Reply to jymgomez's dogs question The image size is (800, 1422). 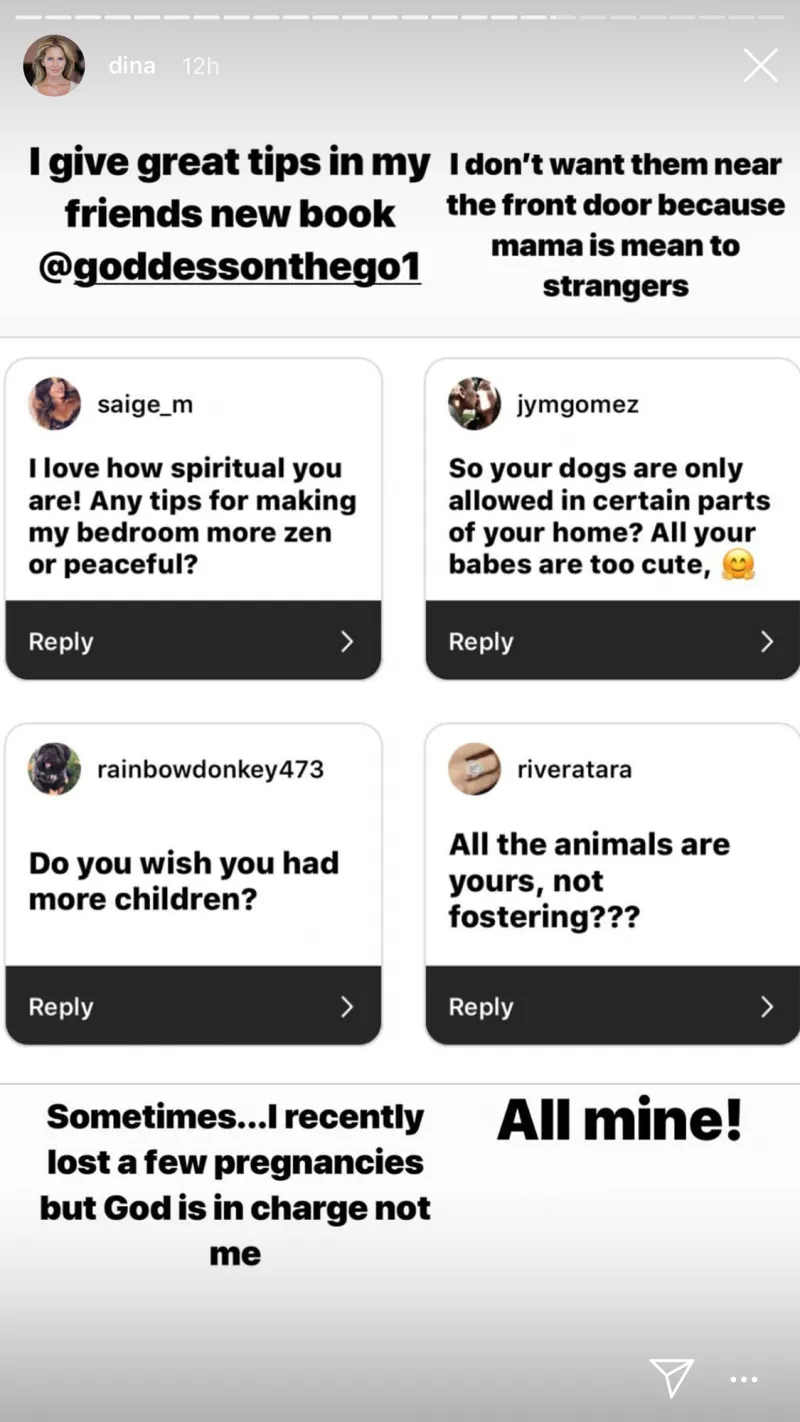[x=481, y=641]
